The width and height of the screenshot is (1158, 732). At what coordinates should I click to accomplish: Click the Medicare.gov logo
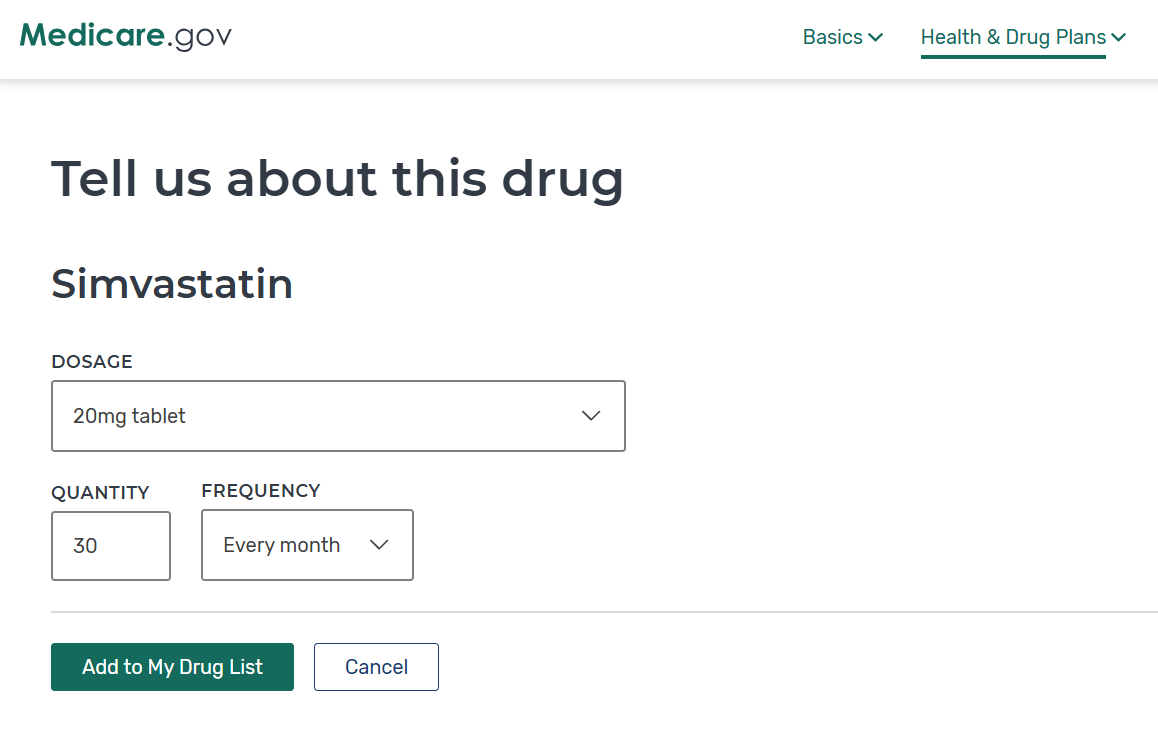[126, 36]
